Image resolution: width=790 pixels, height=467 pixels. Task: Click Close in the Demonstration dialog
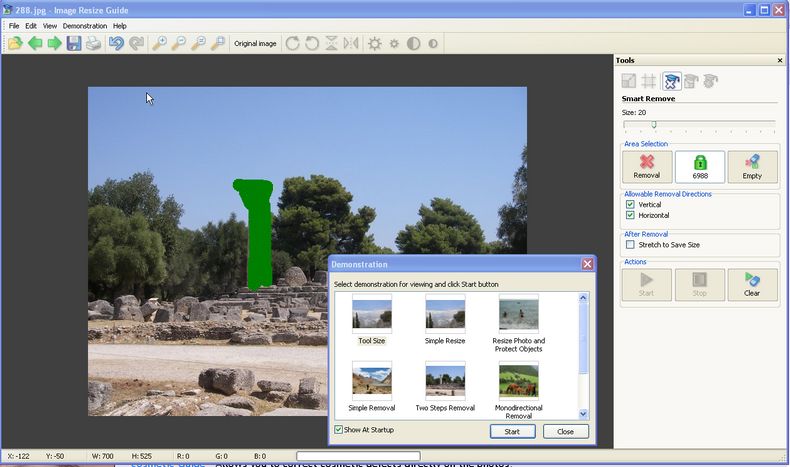tap(565, 432)
